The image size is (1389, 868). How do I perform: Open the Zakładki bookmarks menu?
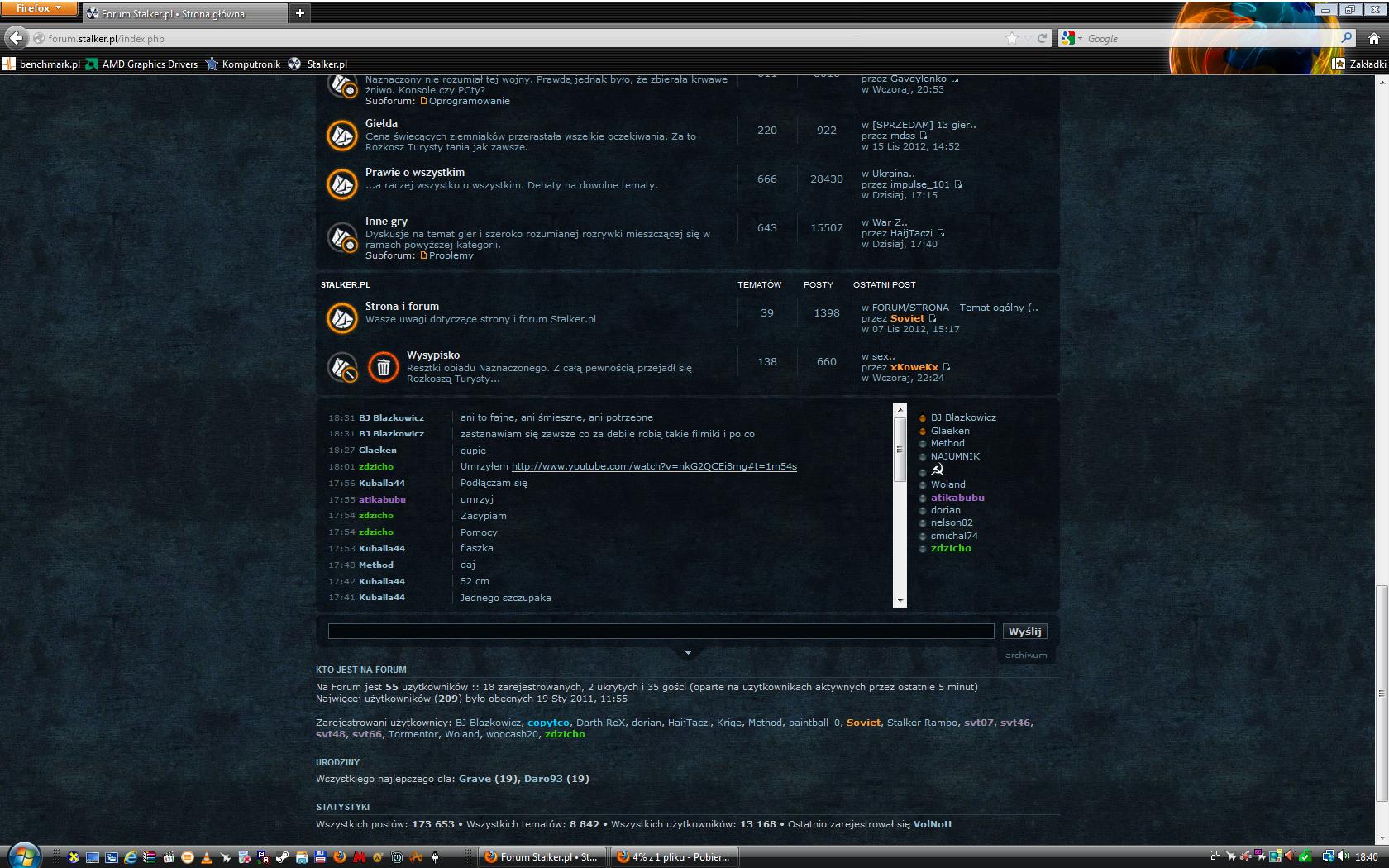(x=1360, y=64)
